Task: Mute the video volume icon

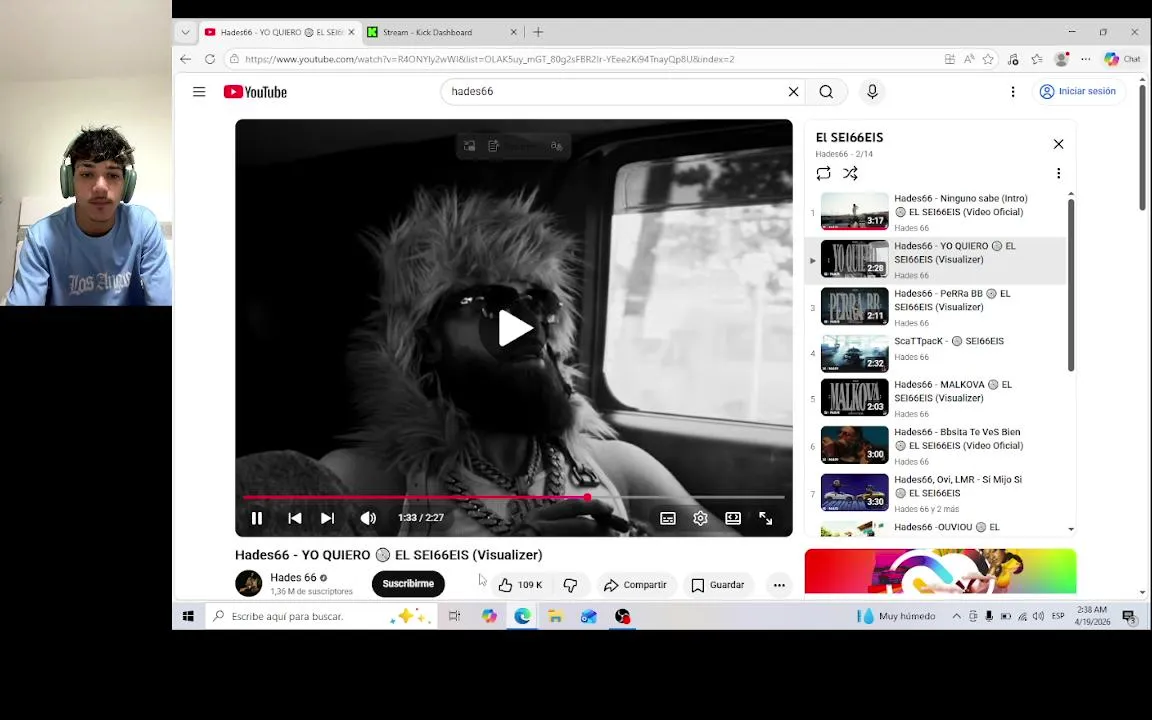Action: coord(368,518)
